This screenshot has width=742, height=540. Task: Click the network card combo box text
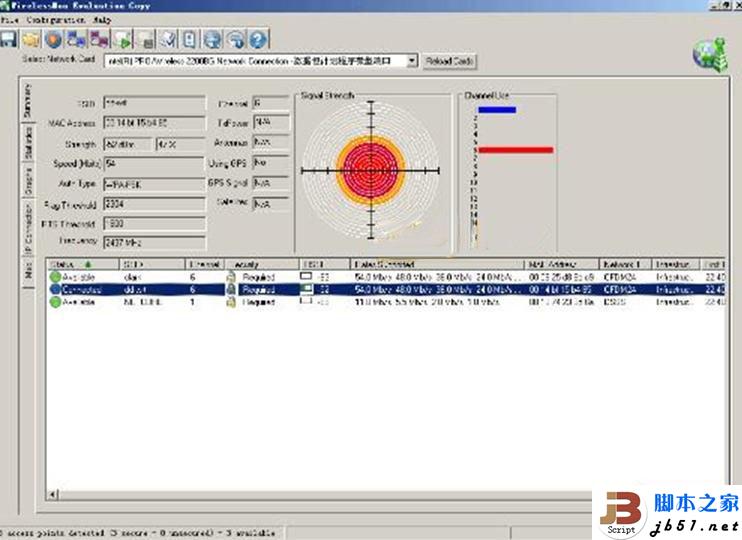point(256,61)
